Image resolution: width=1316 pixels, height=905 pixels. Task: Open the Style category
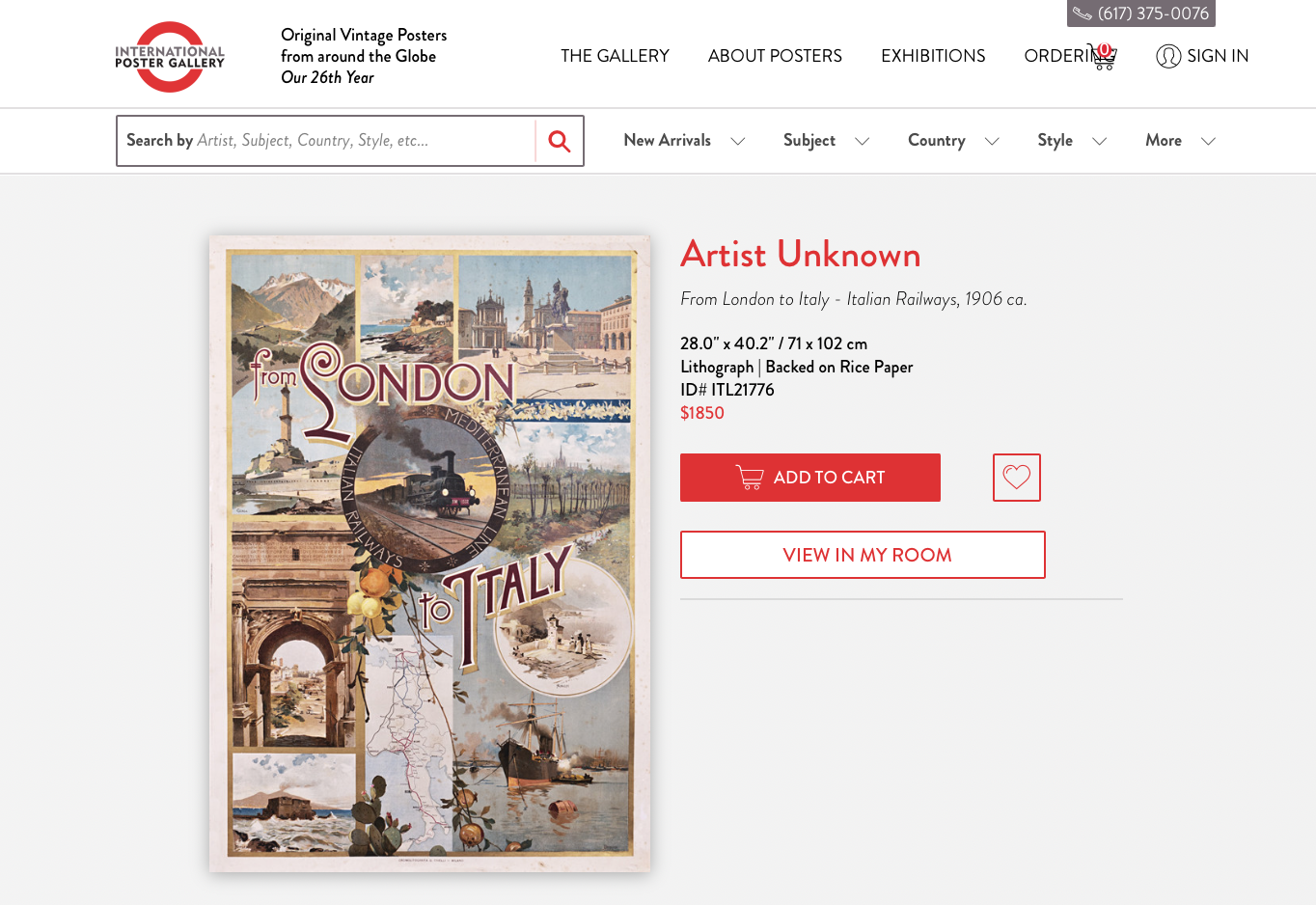1055,140
